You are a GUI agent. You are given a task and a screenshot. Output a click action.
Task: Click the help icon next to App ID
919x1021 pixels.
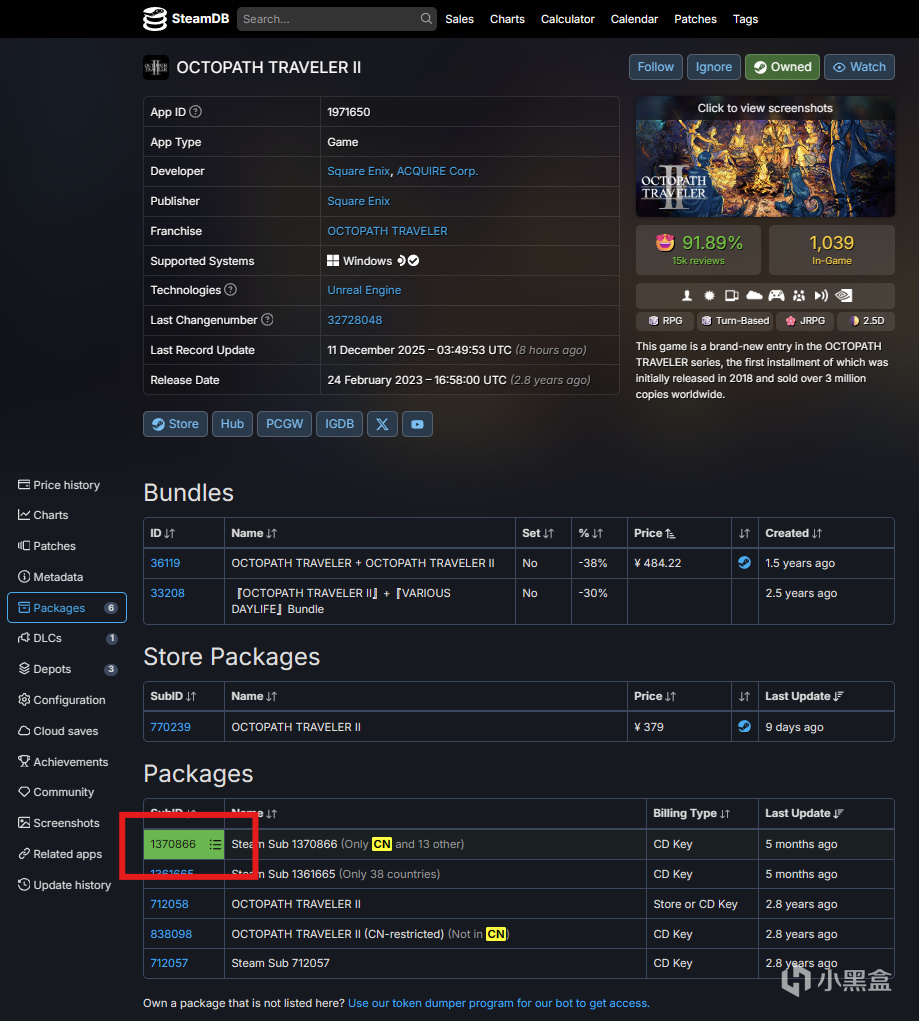(x=195, y=111)
